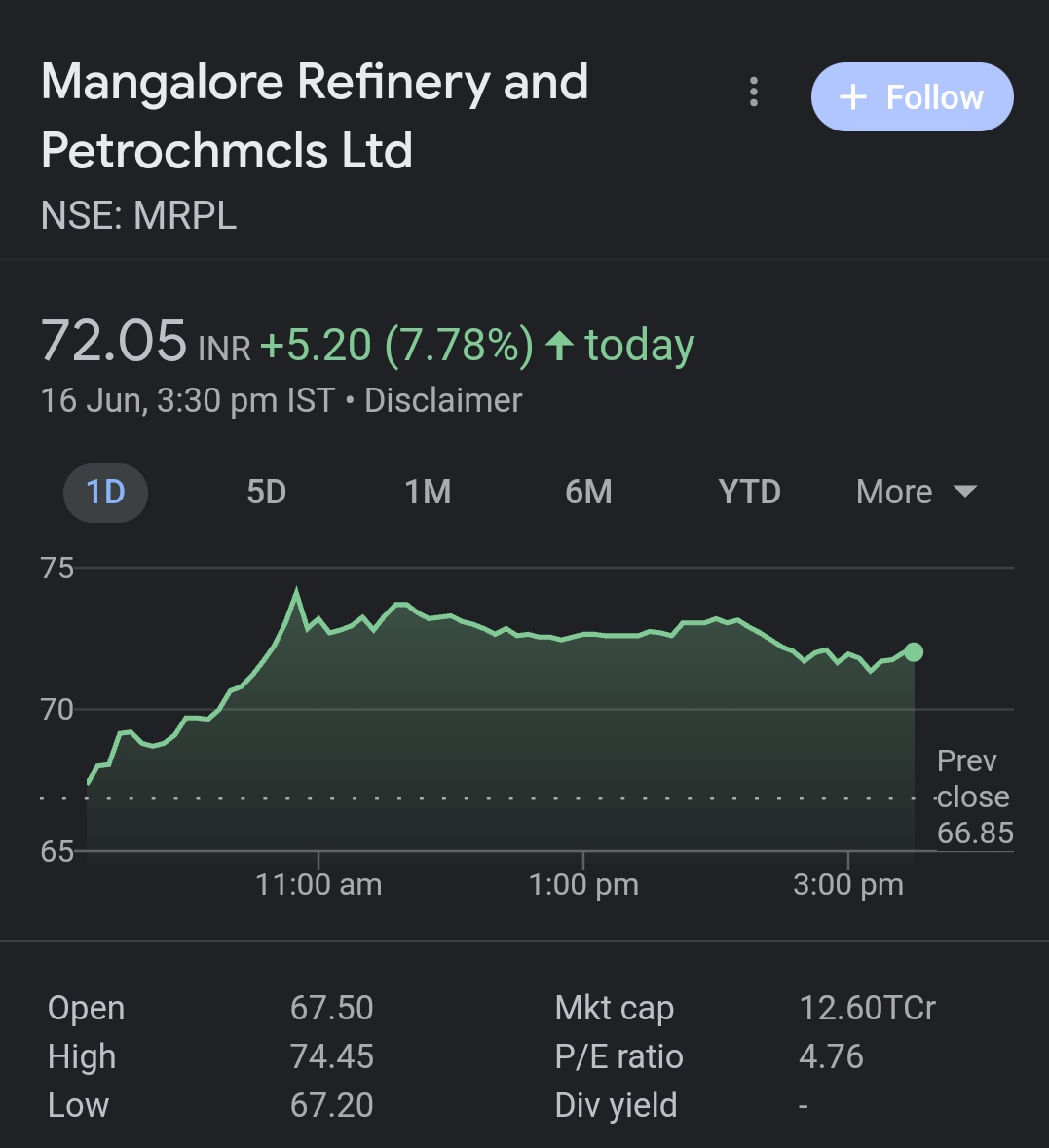The width and height of the screenshot is (1049, 1148).
Task: Click the green up arrow icon beside today
Action: pyautogui.click(x=560, y=345)
